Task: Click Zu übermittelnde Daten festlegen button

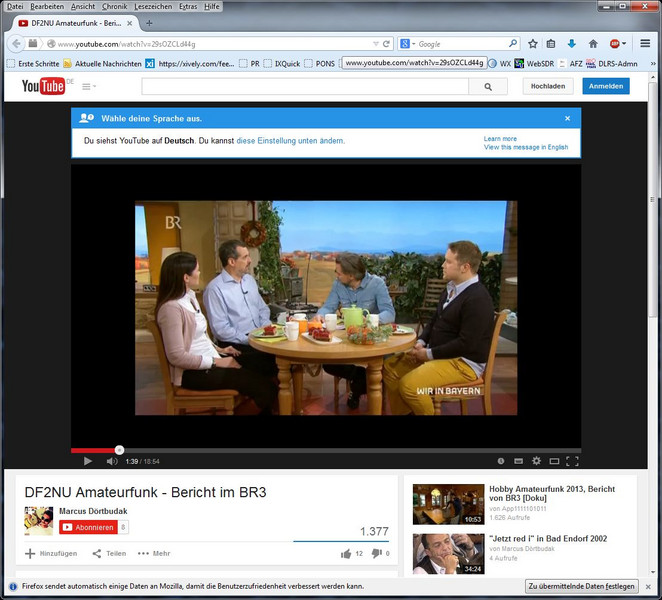Action: (581, 586)
